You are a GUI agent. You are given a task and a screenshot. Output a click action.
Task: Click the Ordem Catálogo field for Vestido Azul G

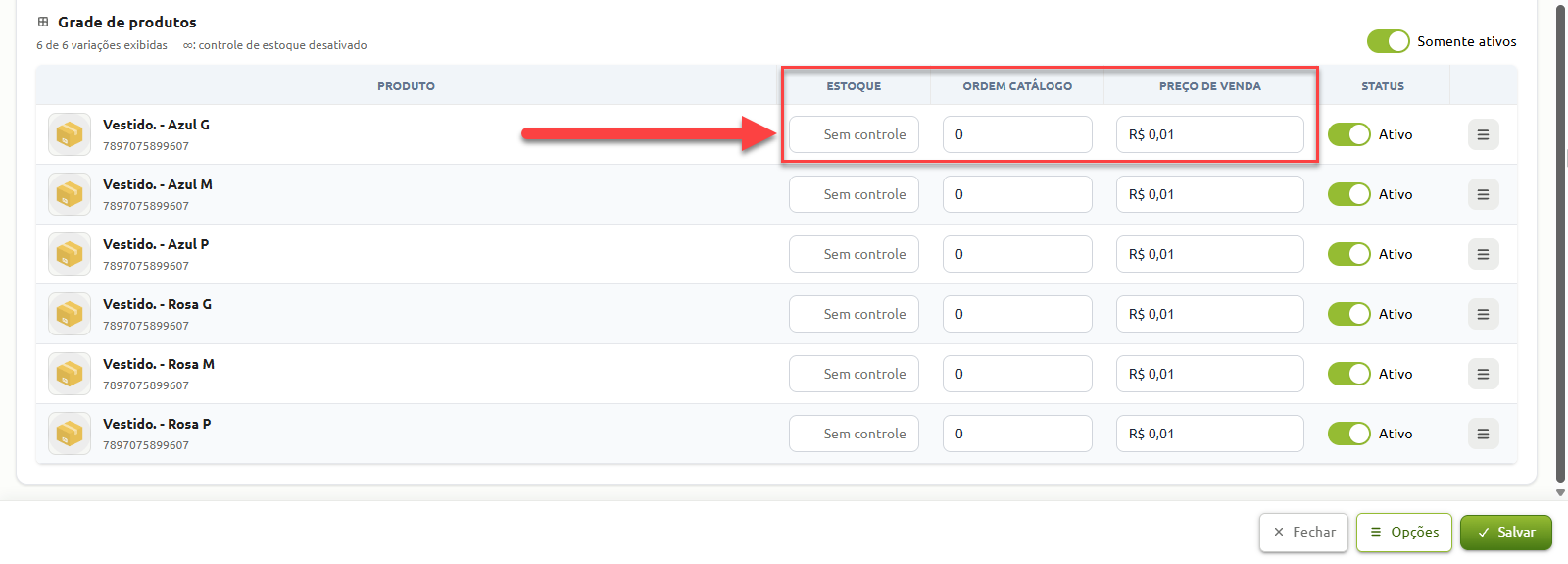[1017, 134]
